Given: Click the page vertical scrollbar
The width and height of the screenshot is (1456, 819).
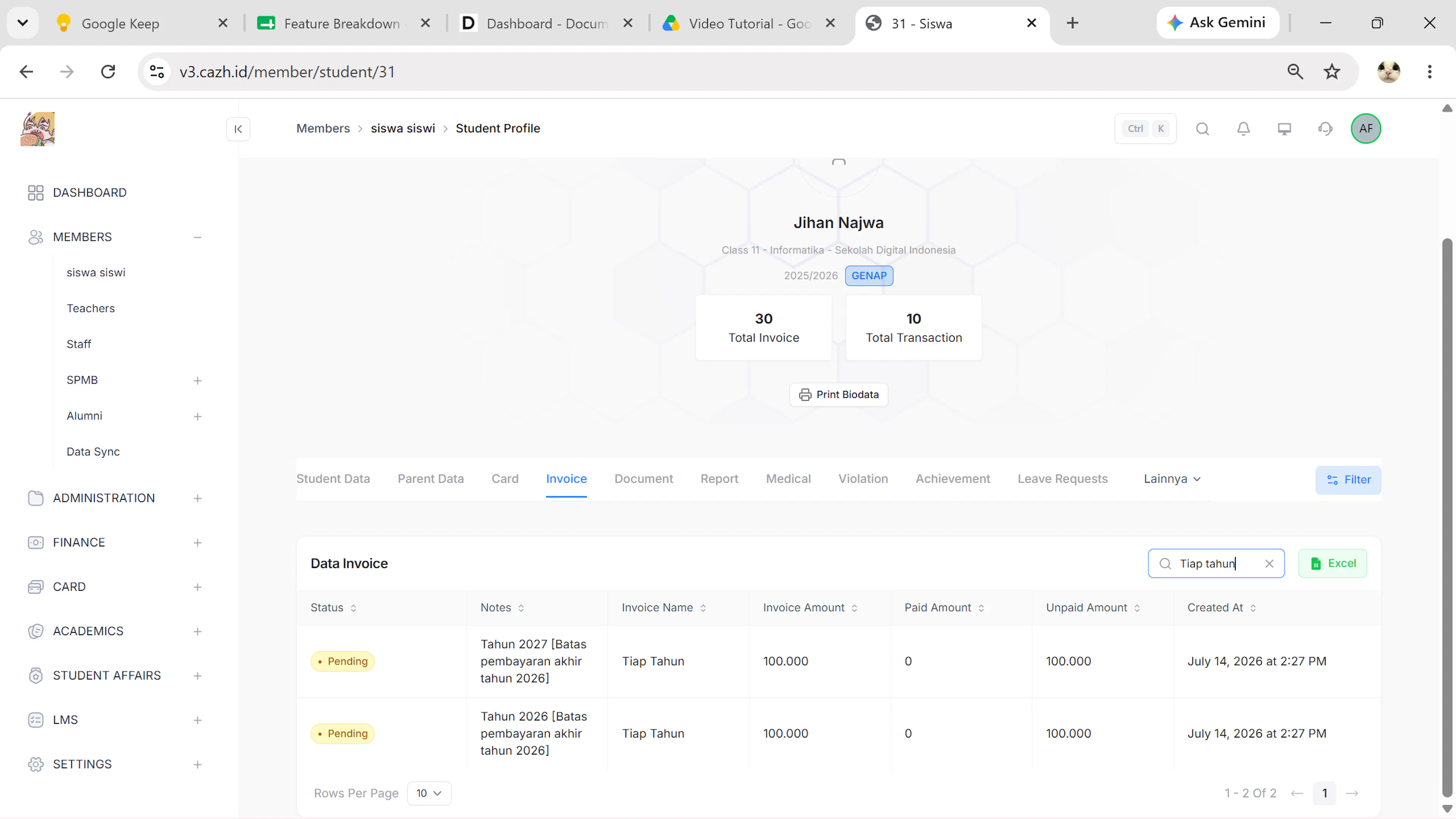Looking at the screenshot, I should click(1447, 517).
